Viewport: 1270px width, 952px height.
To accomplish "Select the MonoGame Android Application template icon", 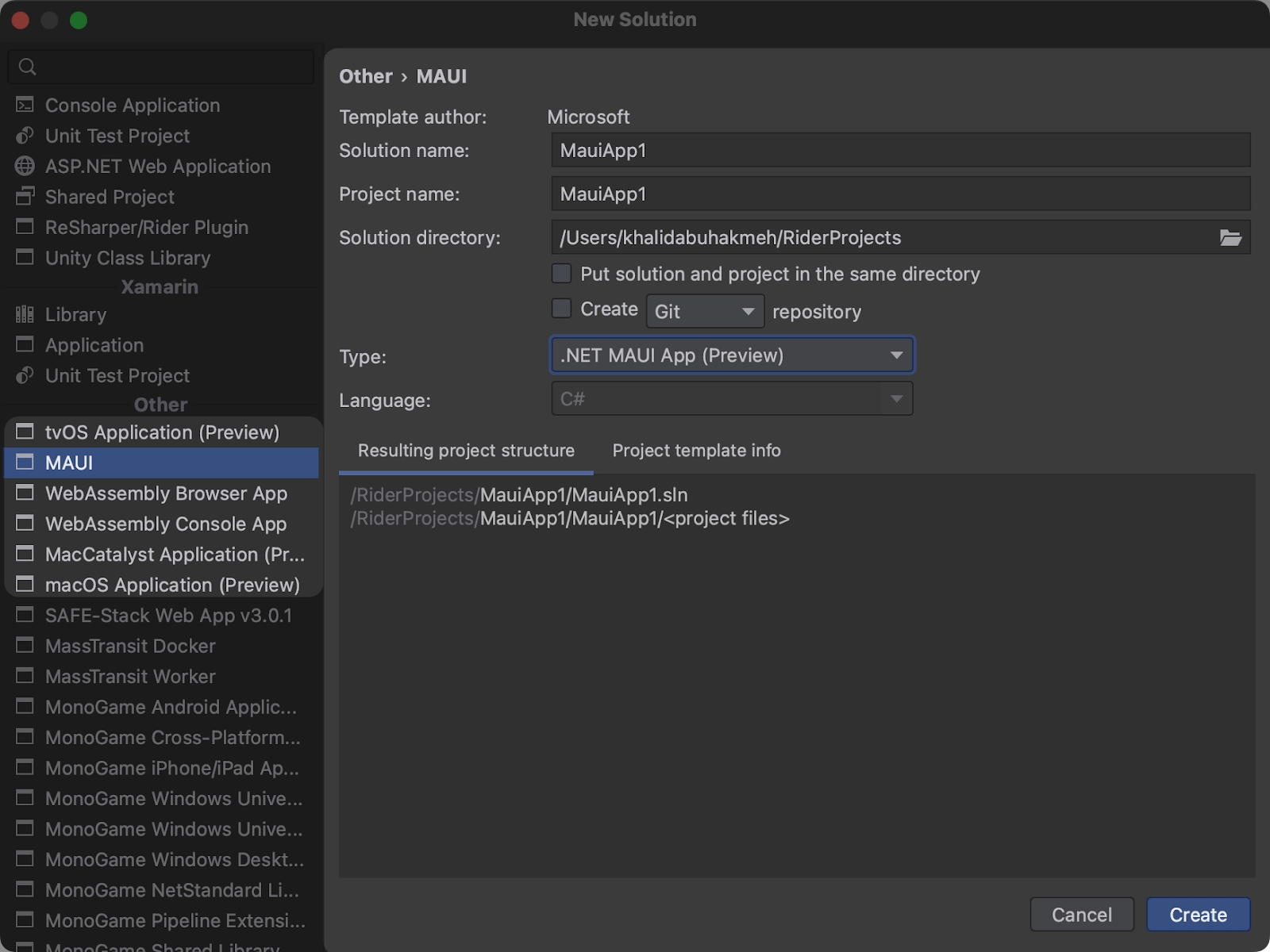I will tap(25, 707).
